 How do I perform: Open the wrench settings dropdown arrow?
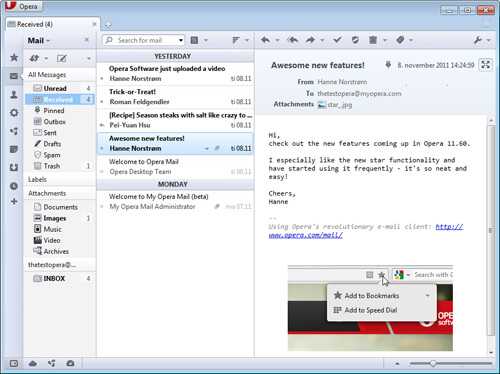pos(488,40)
